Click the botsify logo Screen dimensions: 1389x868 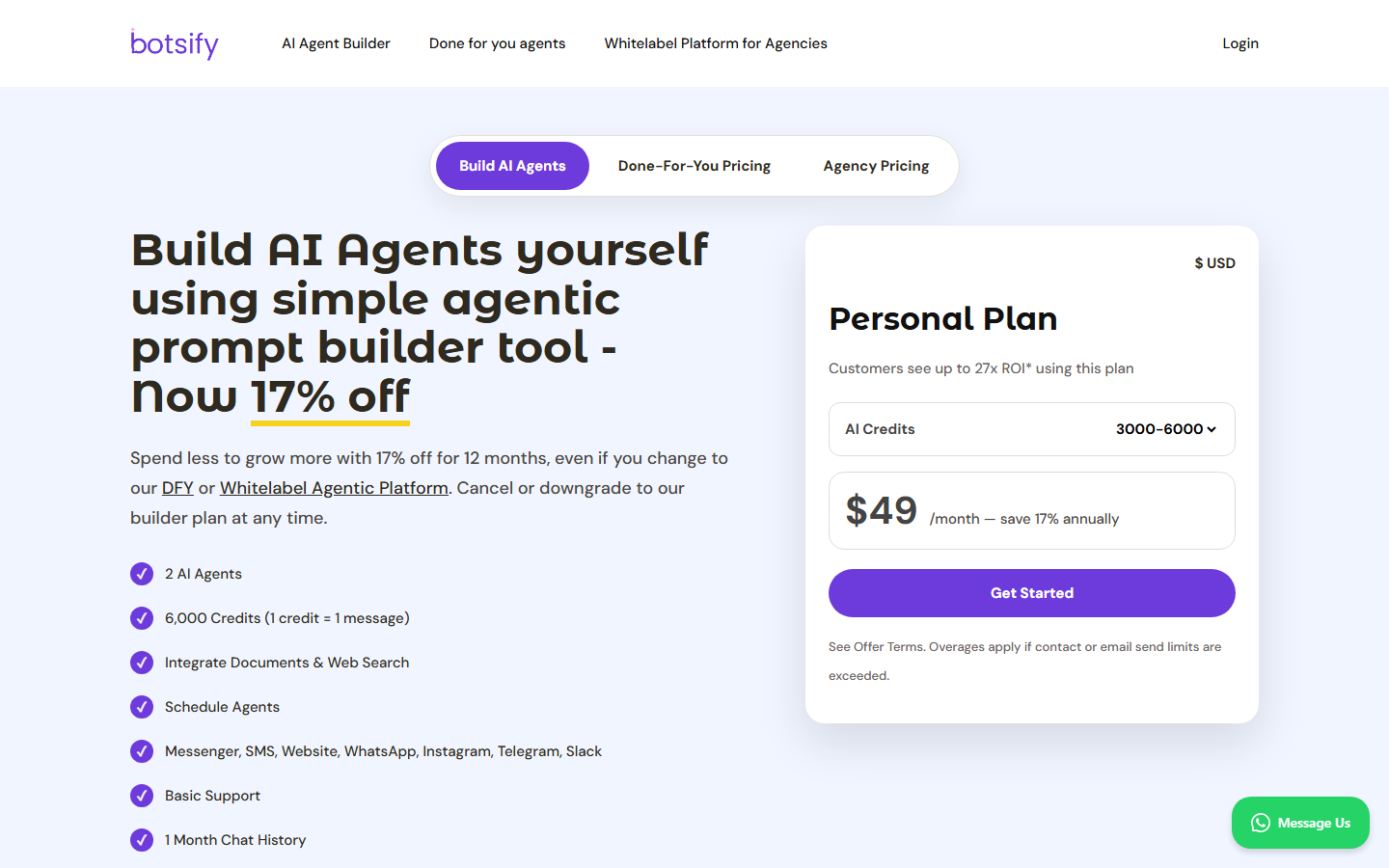pos(175,43)
